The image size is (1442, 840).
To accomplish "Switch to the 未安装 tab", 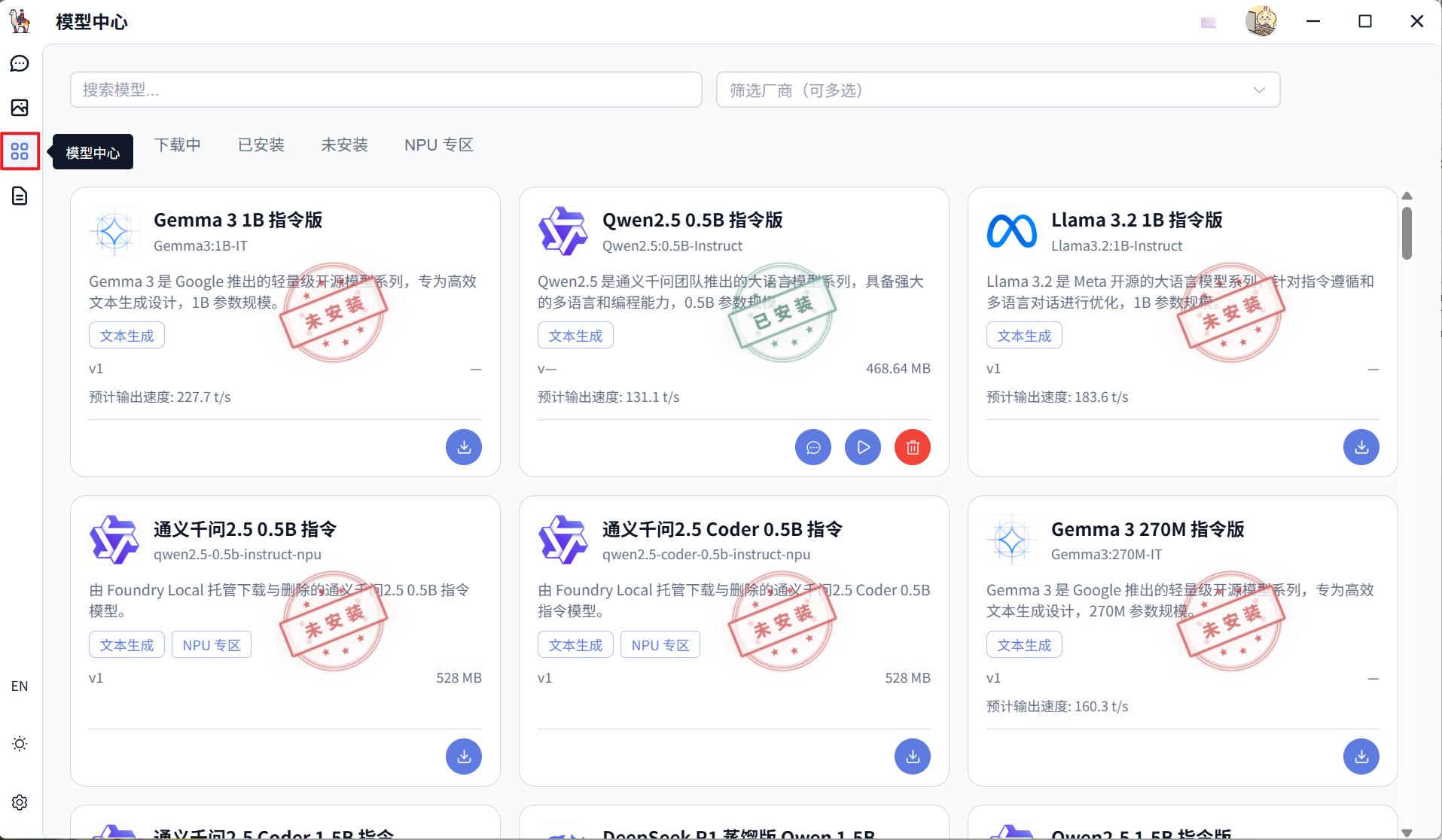I will tap(344, 145).
